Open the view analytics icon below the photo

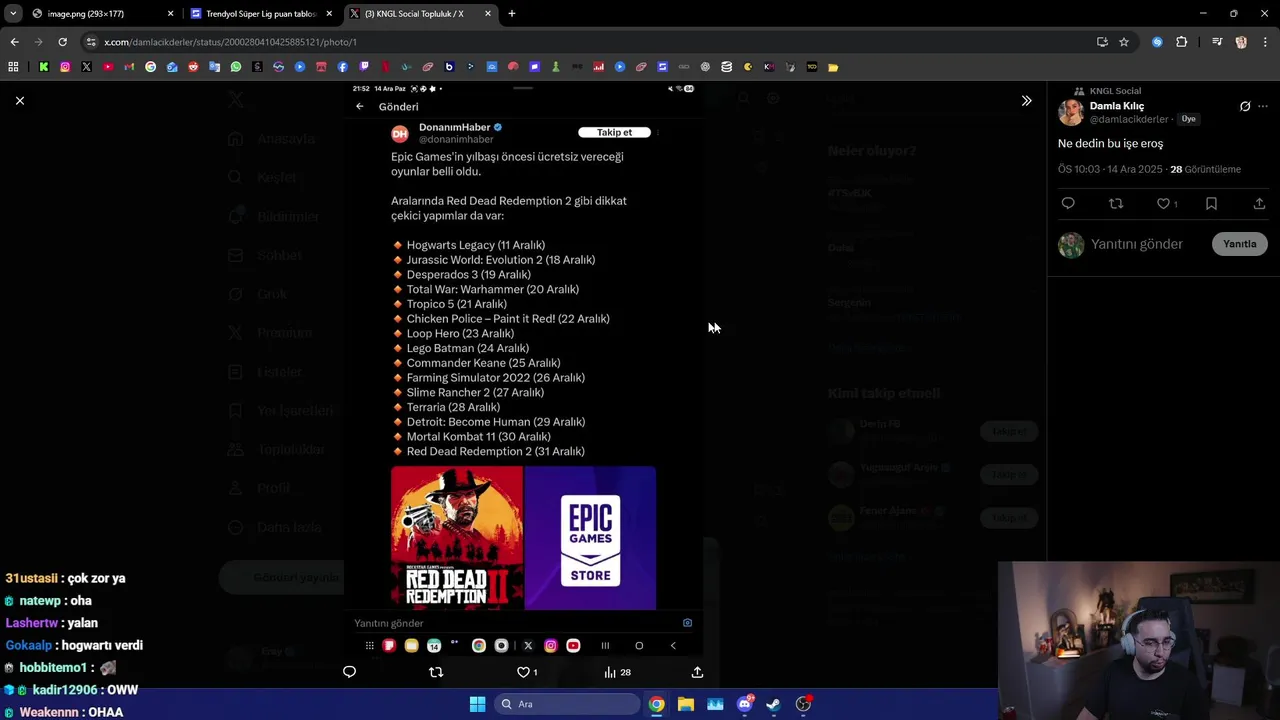click(610, 672)
